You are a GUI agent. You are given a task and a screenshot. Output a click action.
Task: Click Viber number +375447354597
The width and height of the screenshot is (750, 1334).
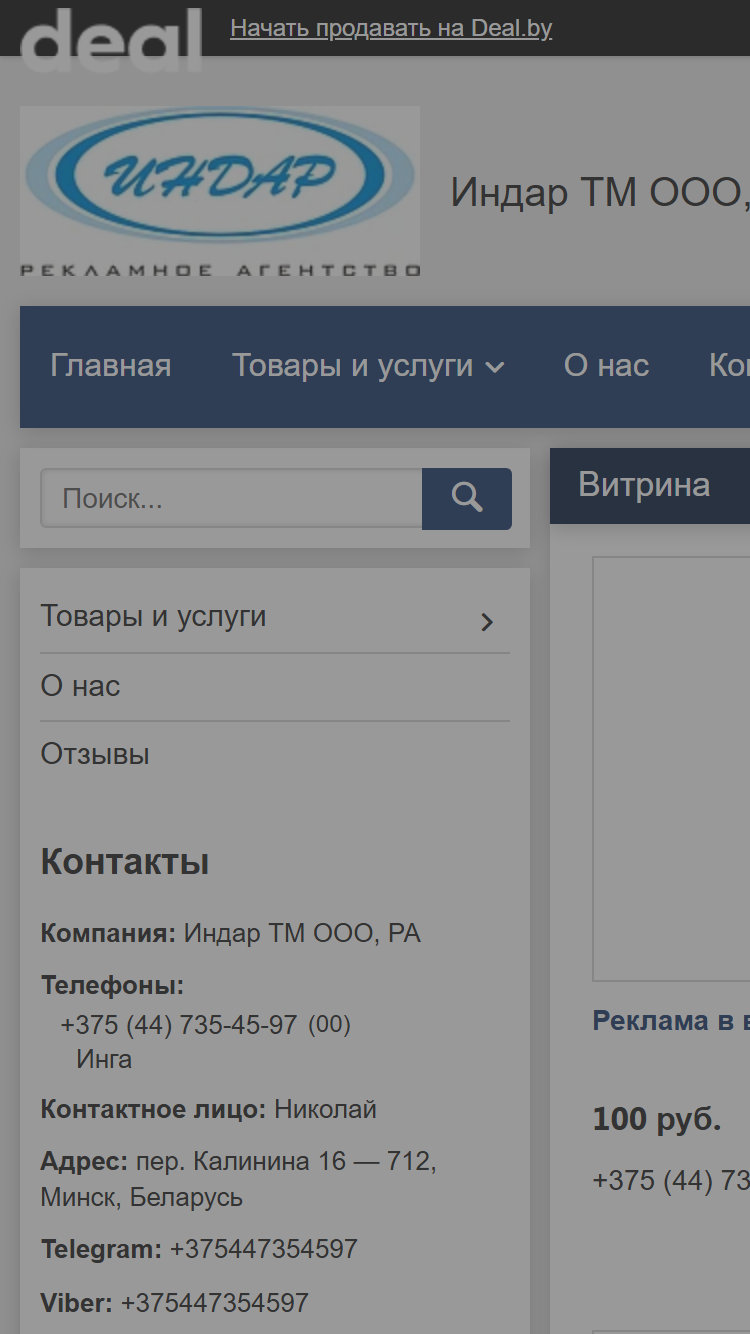(215, 1303)
